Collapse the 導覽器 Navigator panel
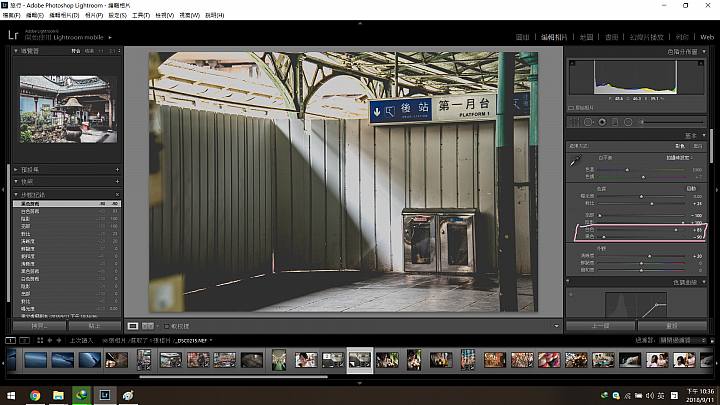Image resolution: width=720 pixels, height=405 pixels. coord(16,51)
